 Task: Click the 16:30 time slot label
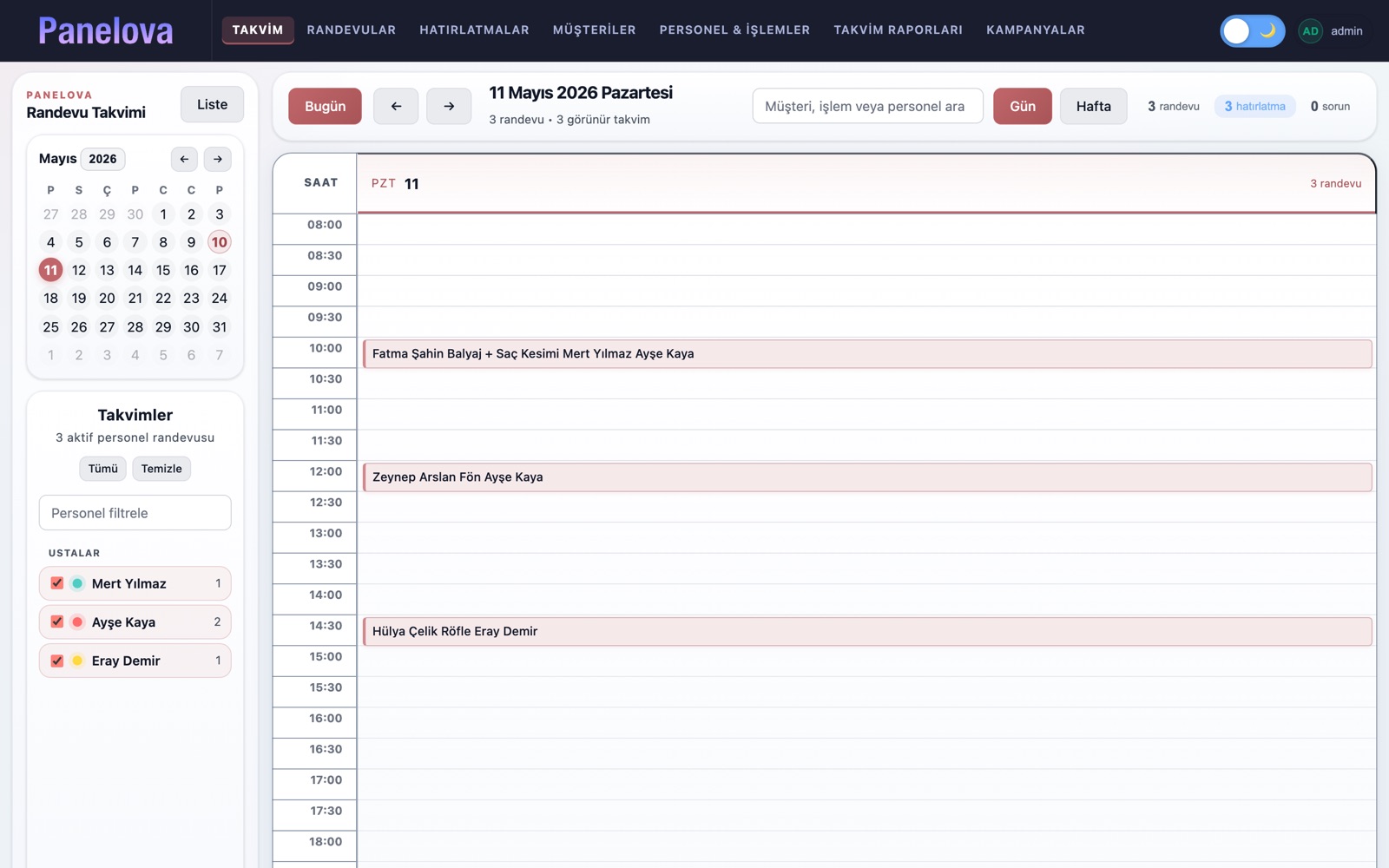tap(326, 749)
